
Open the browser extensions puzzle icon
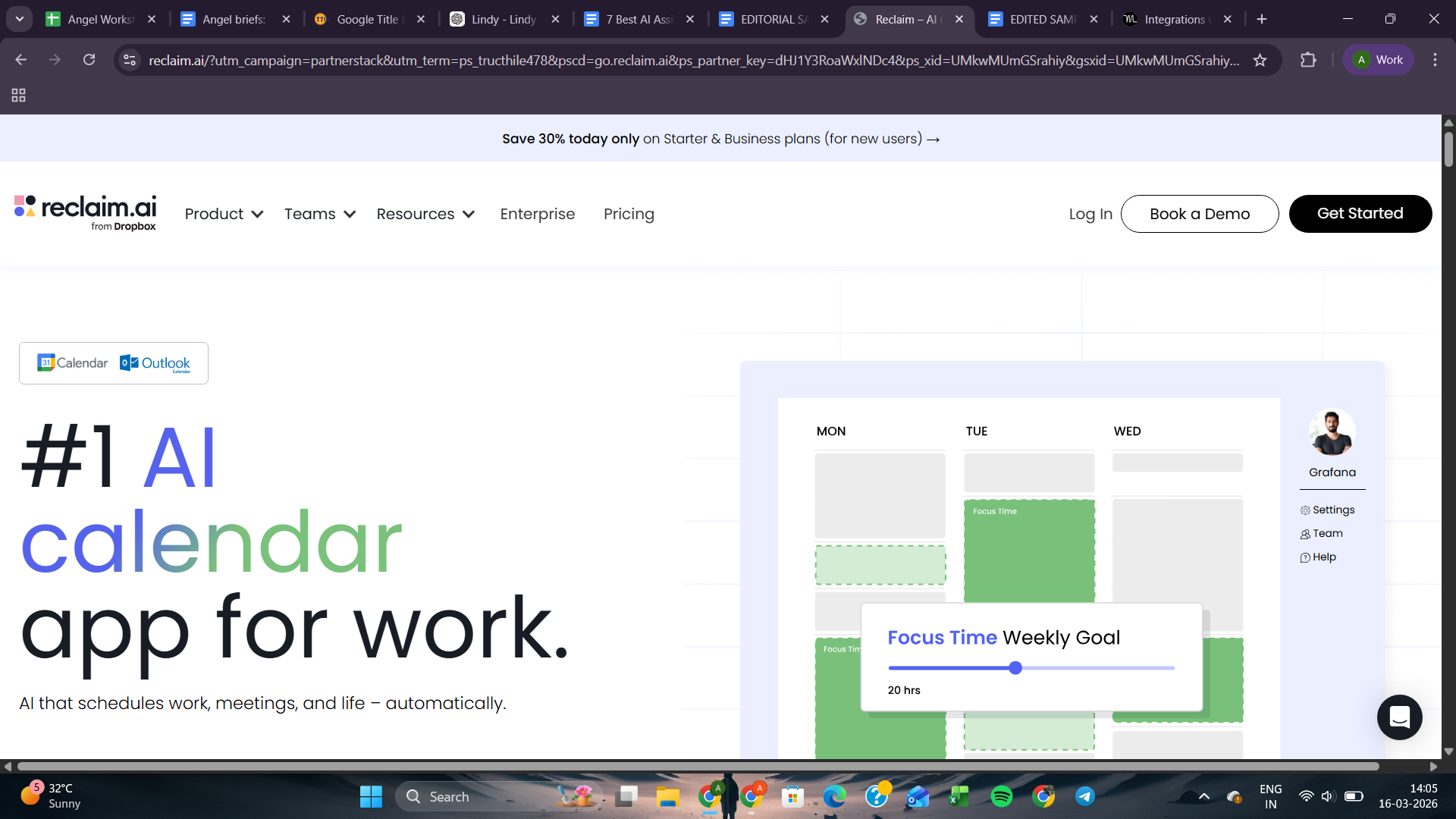click(x=1308, y=60)
